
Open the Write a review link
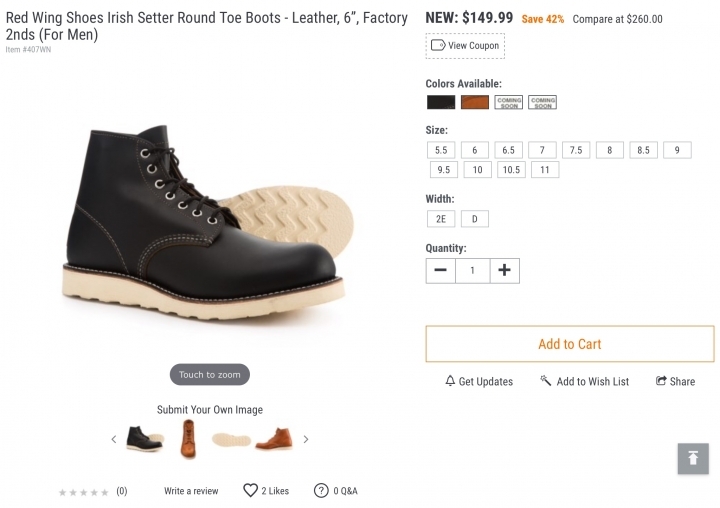[191, 491]
